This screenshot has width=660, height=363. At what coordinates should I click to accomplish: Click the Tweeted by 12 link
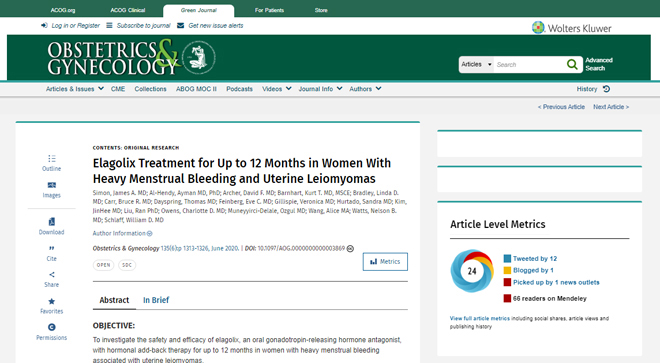535,259
